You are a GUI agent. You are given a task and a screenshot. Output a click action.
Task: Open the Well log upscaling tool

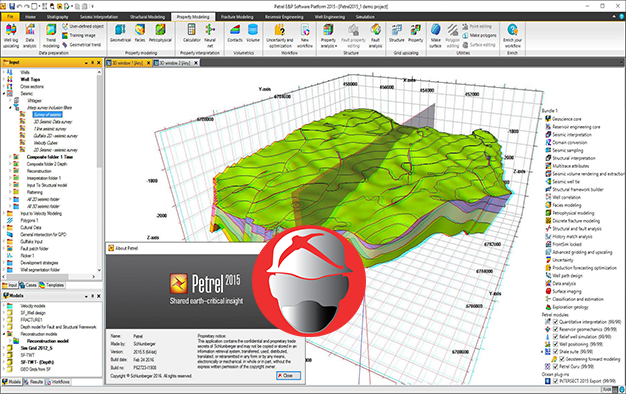coord(11,36)
